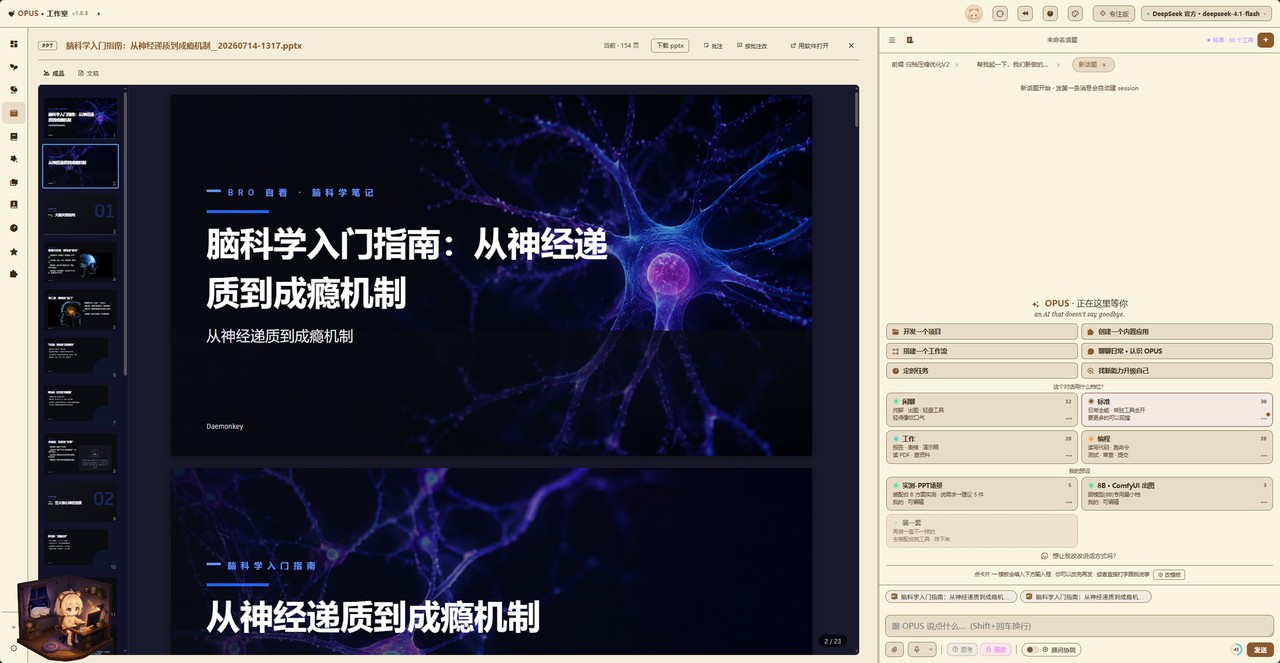Switch to the 文稿 tab
Screen dimensions: 1280x663
click(89, 73)
